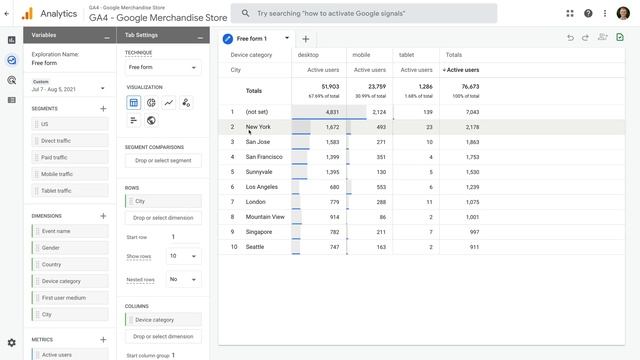Click Drop or select segment box
Image resolution: width=640 pixels, height=360 pixels.
(x=163, y=161)
